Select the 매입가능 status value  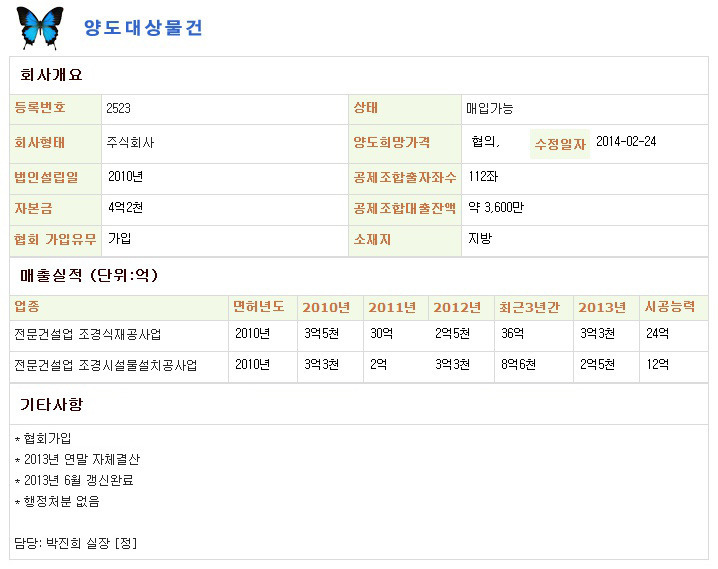[x=490, y=108]
